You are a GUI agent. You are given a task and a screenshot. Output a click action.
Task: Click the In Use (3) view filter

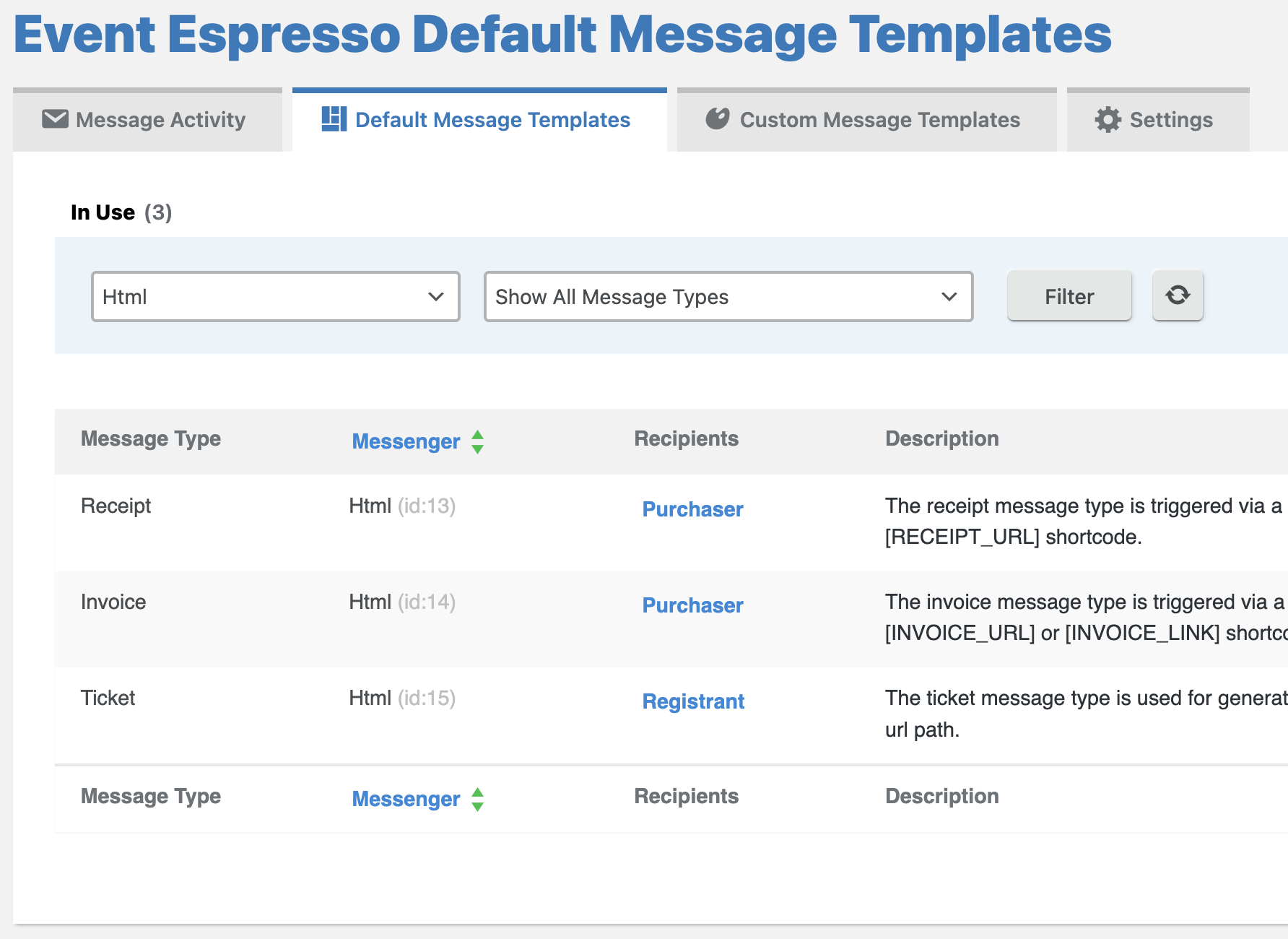click(x=121, y=212)
